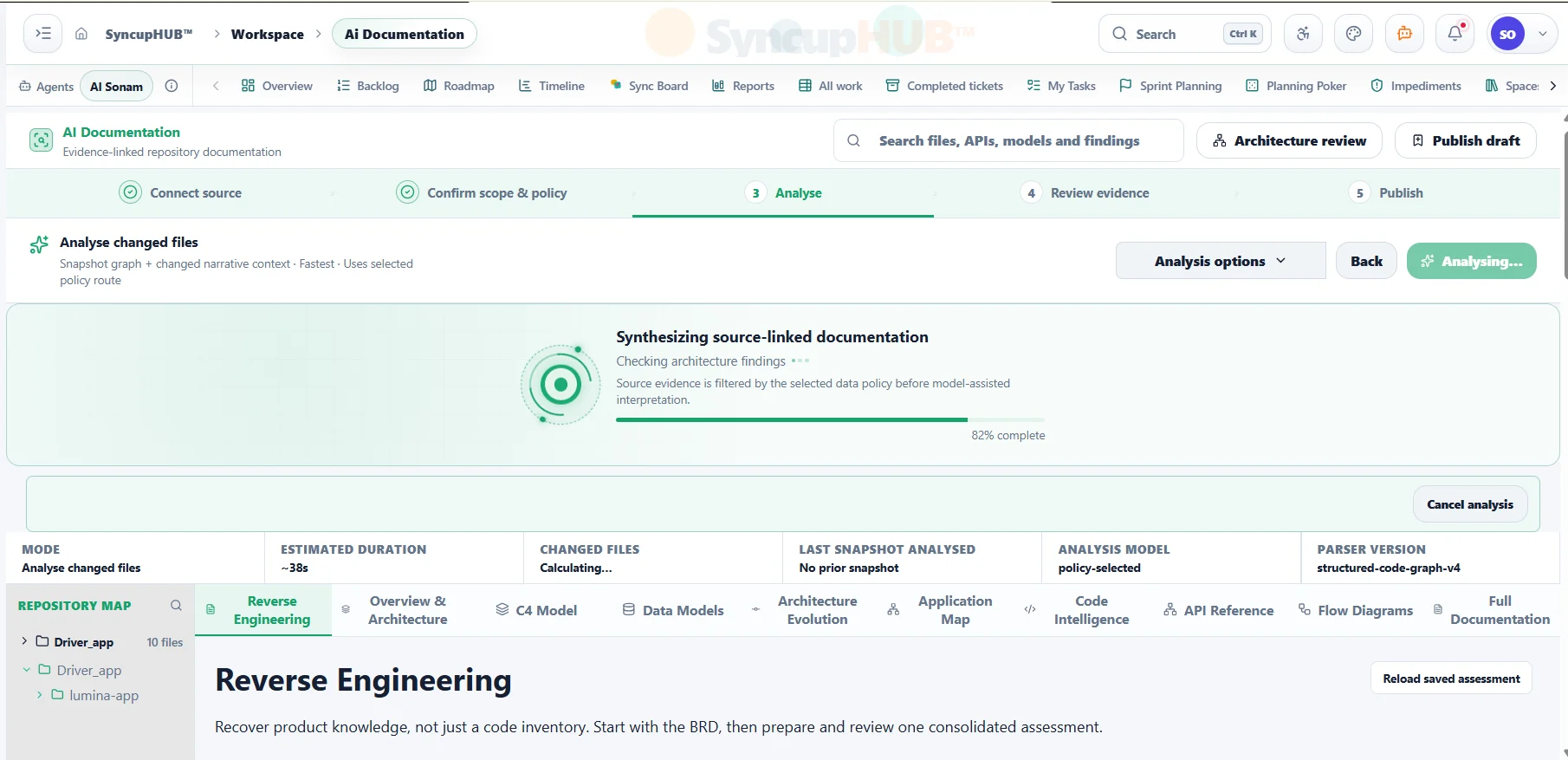1568x760 pixels.
Task: Open the All work tab
Action: click(x=830, y=86)
